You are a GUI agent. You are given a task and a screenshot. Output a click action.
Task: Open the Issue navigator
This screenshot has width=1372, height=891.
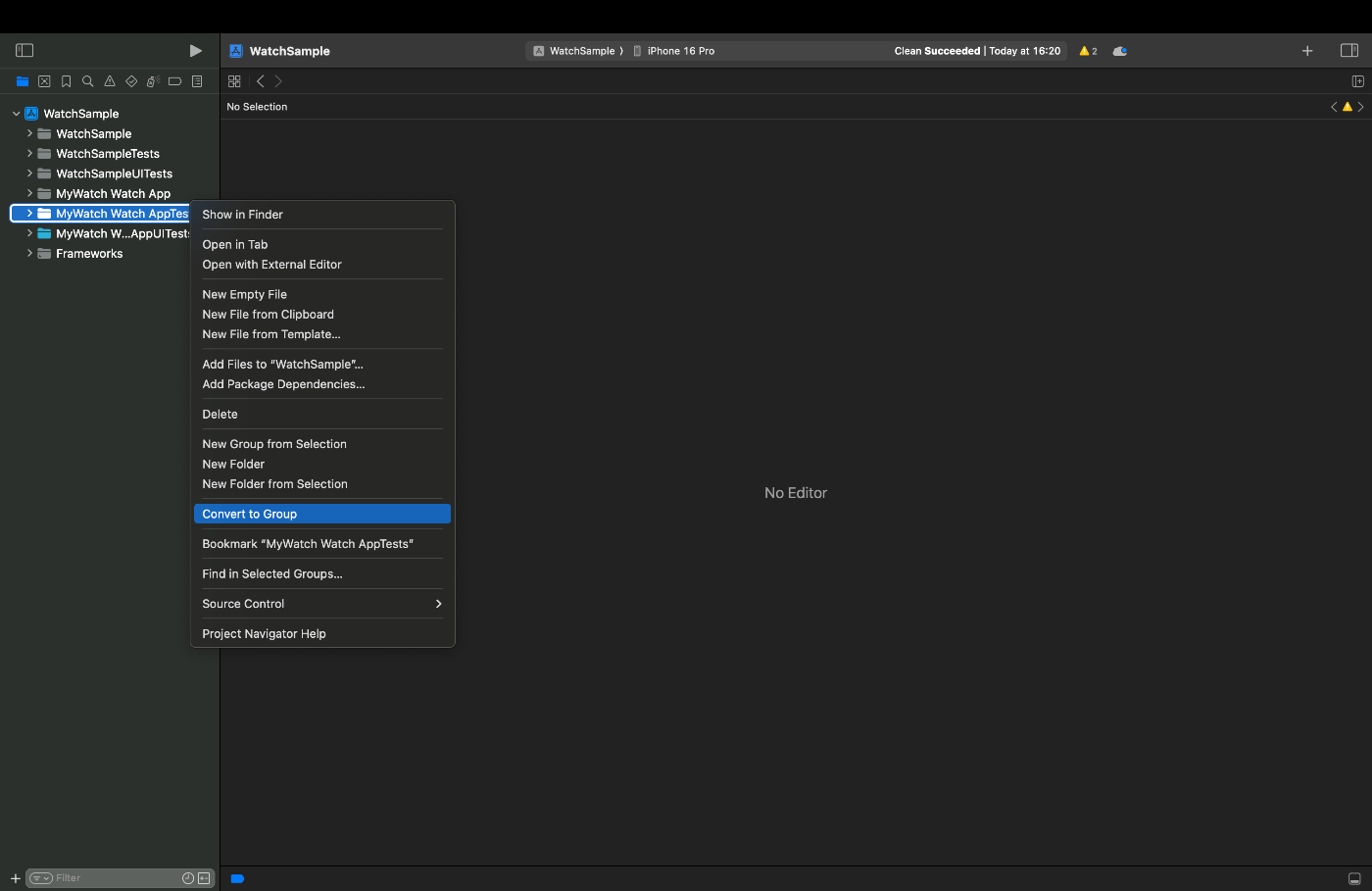pyautogui.click(x=110, y=81)
